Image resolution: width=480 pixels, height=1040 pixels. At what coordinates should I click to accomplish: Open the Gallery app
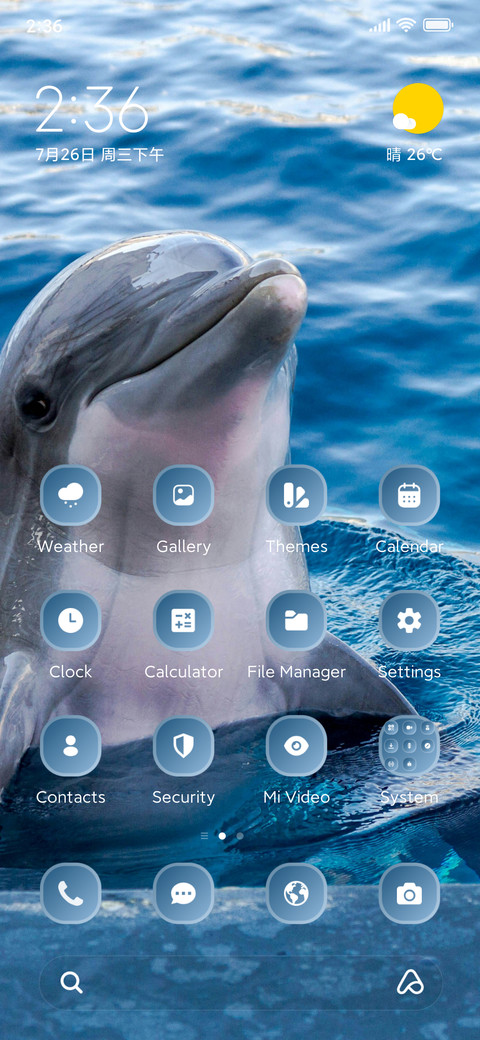(184, 495)
